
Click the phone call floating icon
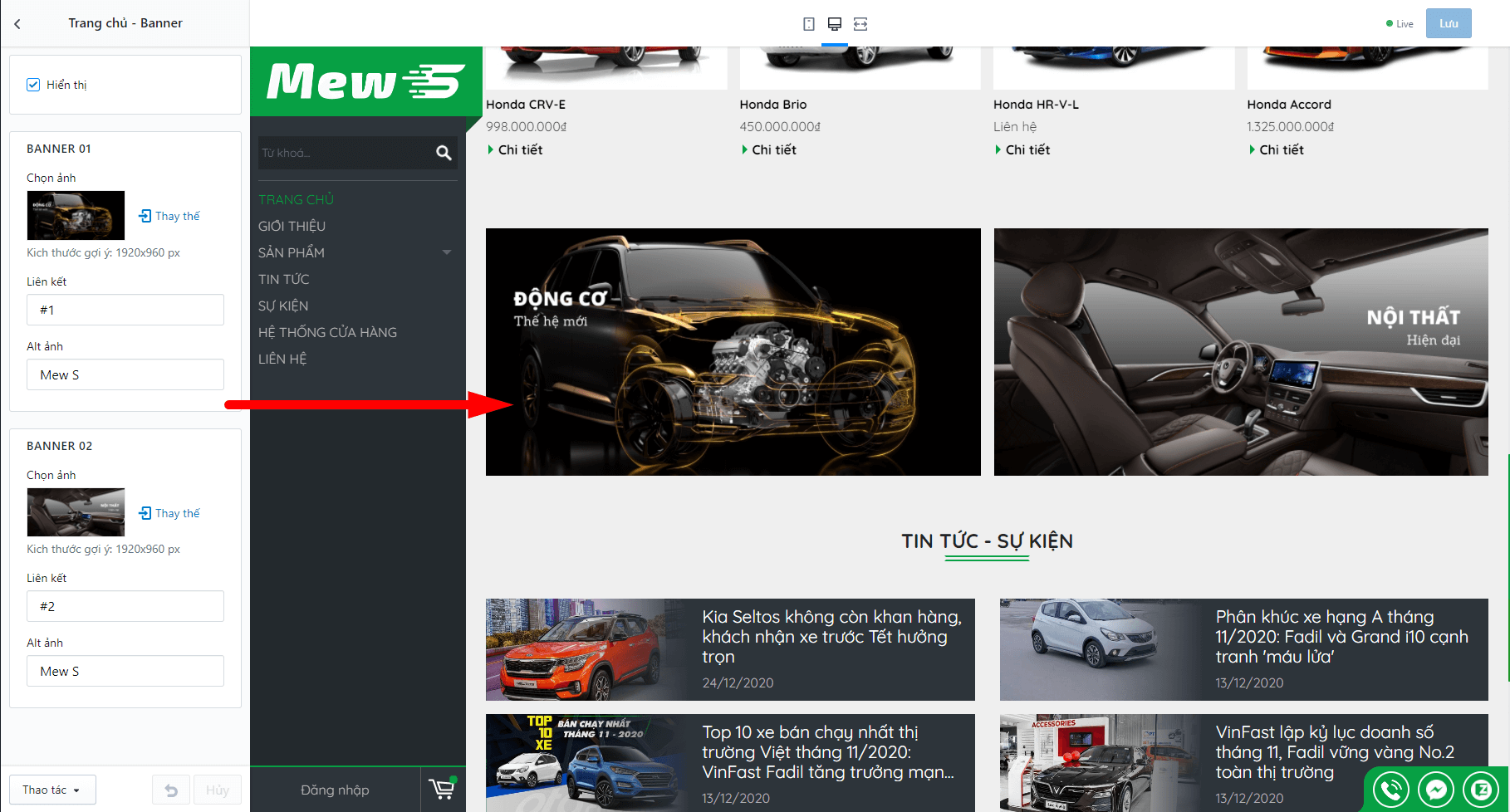[1391, 790]
